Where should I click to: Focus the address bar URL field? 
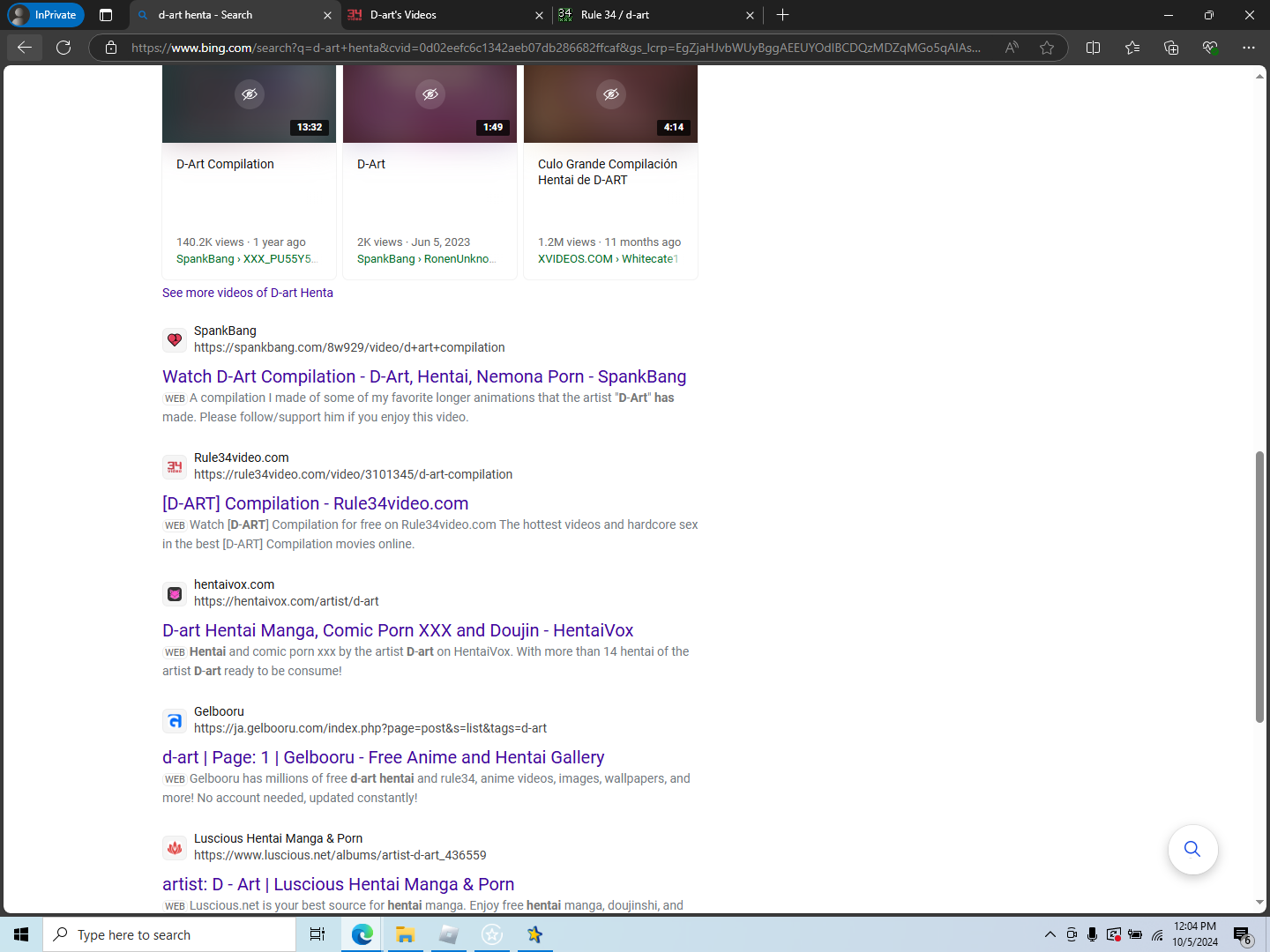click(x=556, y=48)
